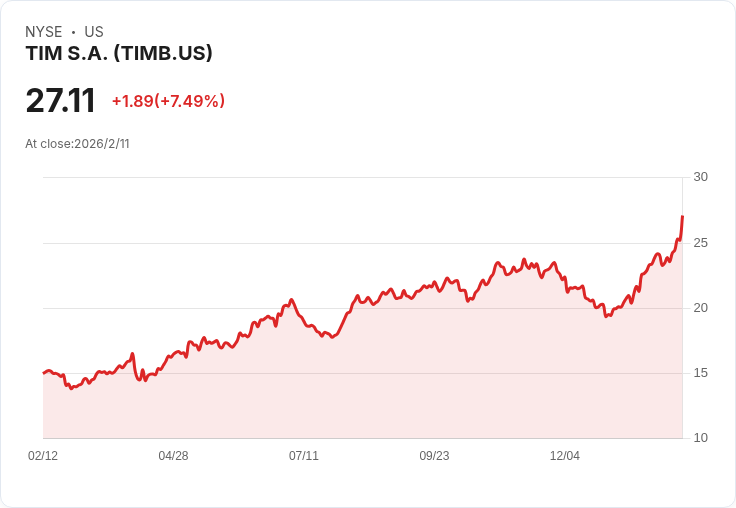Click the 09/23 date axis label
736x508 pixels.
coord(434,455)
